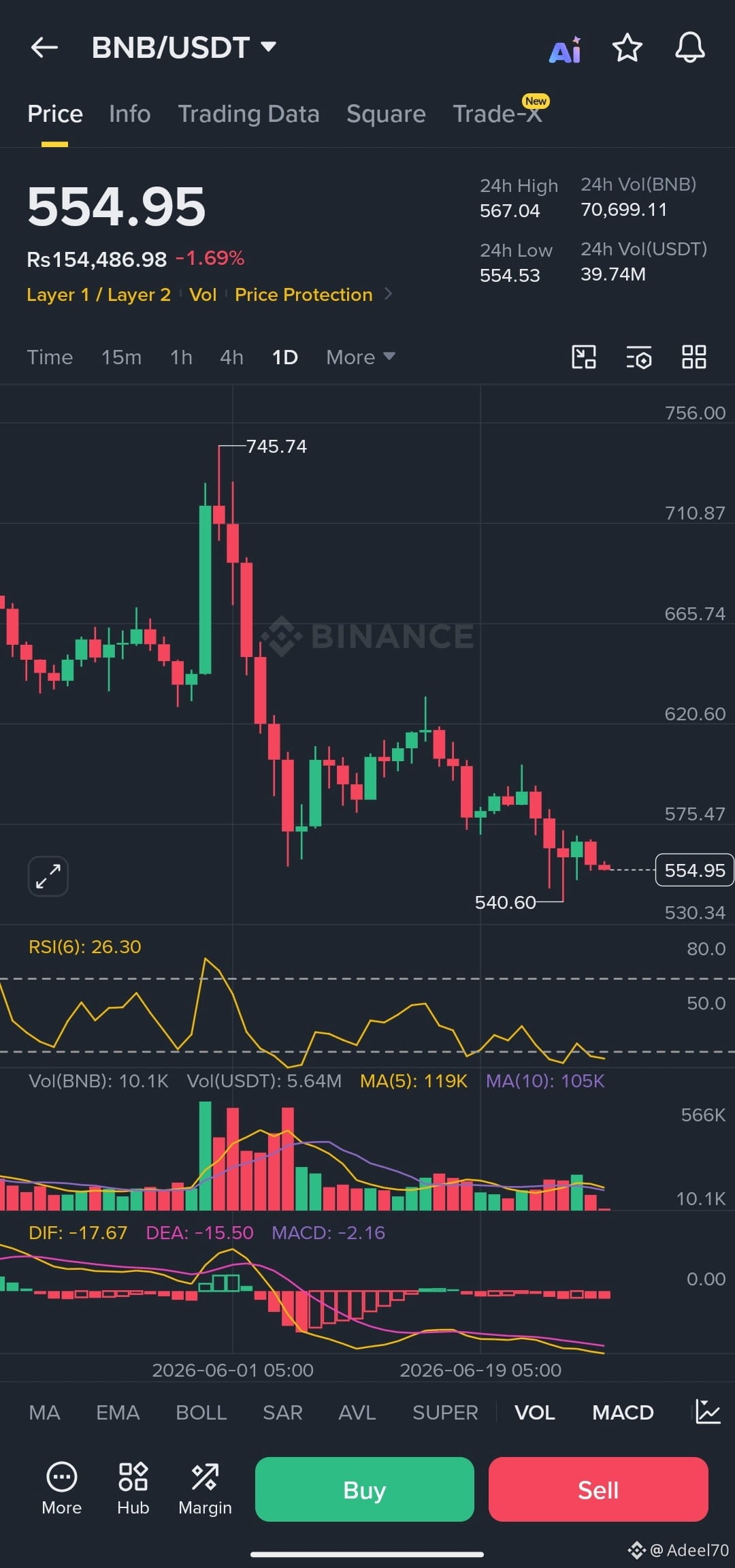Go back using the left arrow
735x1568 pixels.
pyautogui.click(x=45, y=48)
